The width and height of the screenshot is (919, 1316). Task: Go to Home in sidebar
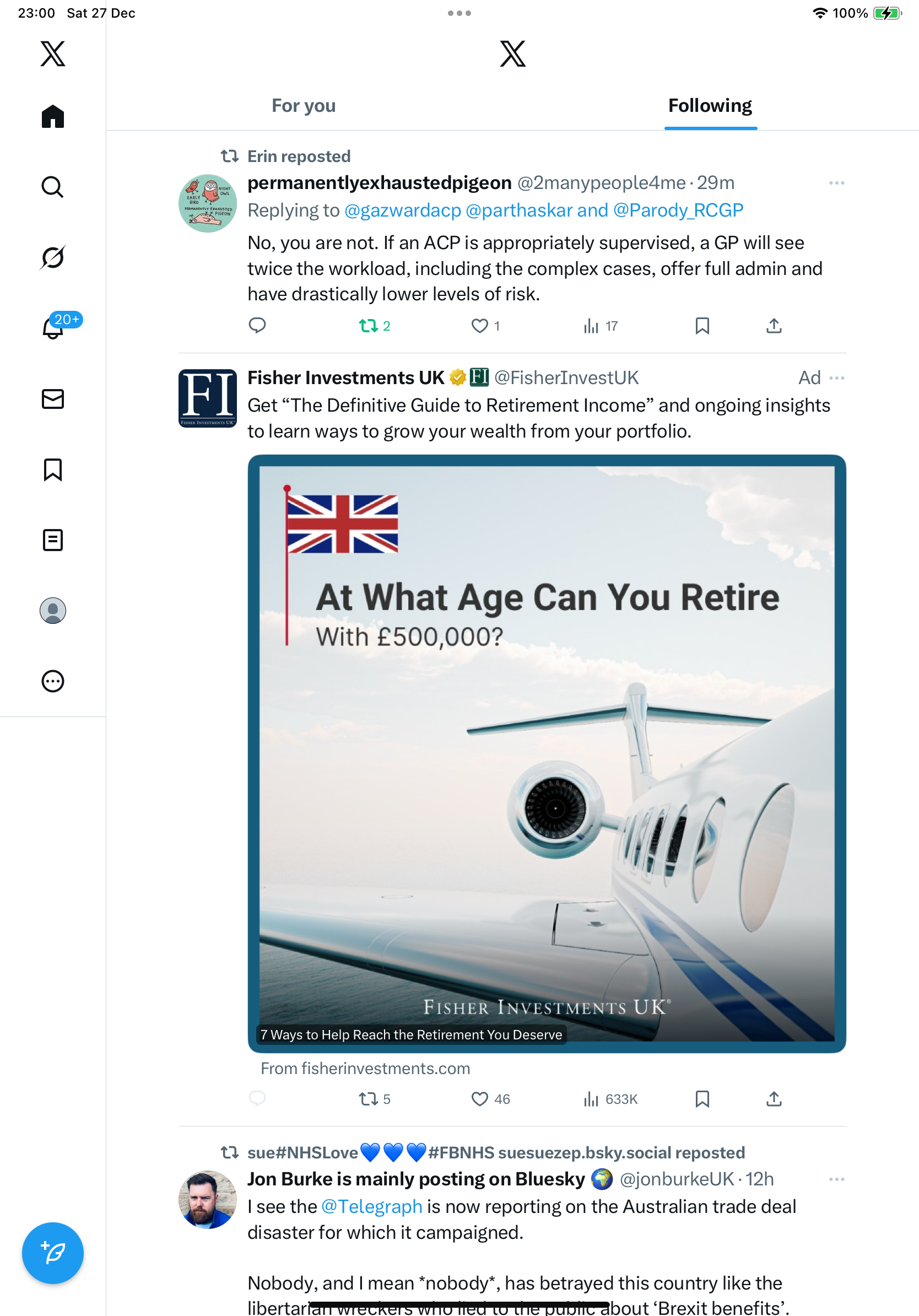pos(53,116)
